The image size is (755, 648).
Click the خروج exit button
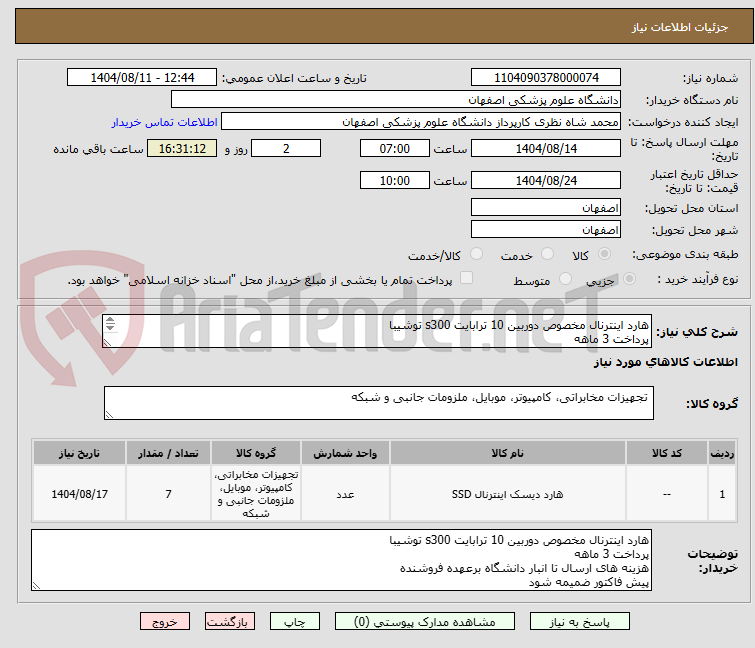point(165,622)
